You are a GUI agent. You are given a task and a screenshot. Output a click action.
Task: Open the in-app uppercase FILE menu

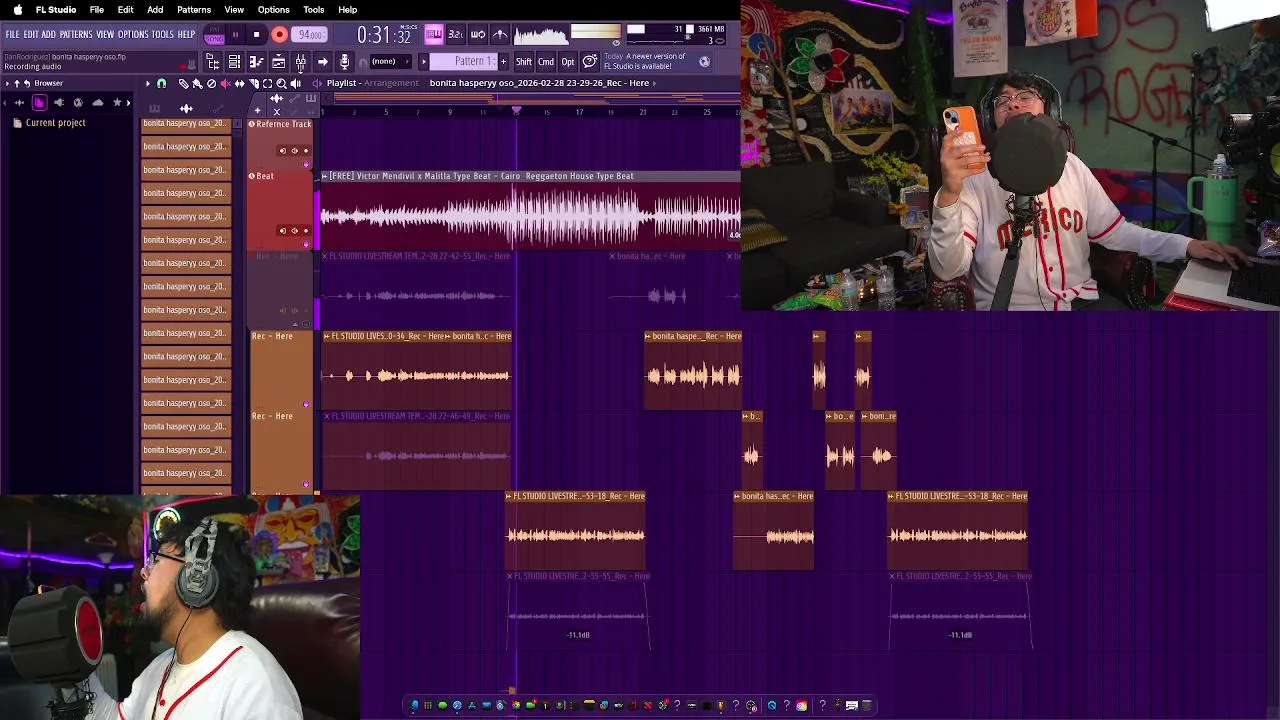tap(12, 35)
